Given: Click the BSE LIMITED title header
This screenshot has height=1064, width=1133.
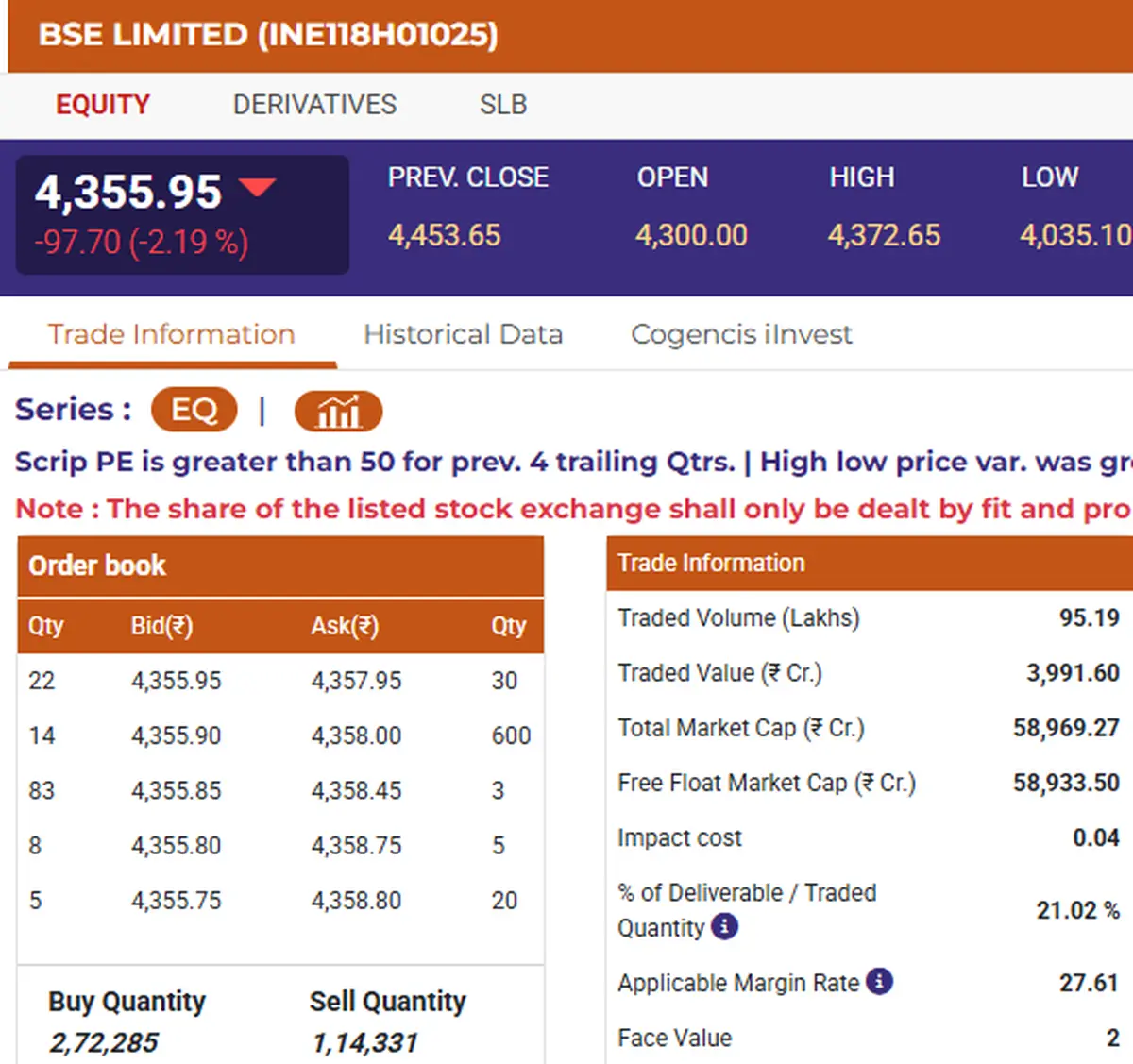Looking at the screenshot, I should (x=268, y=35).
